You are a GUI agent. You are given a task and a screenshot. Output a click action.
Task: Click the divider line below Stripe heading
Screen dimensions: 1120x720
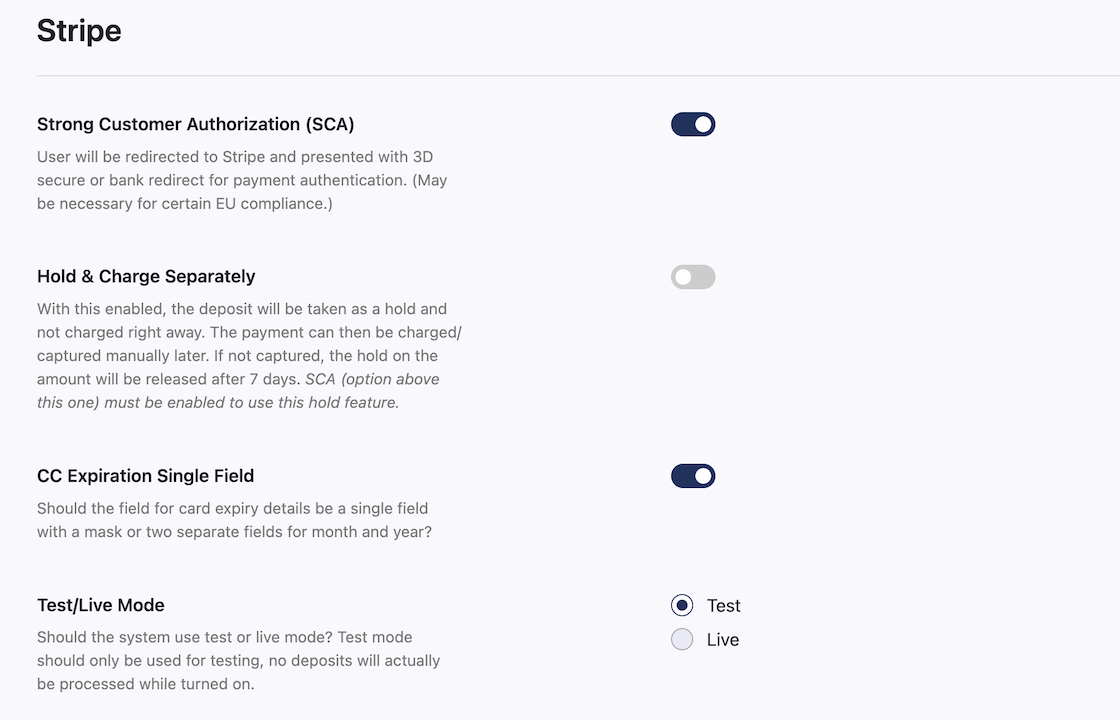[x=579, y=76]
